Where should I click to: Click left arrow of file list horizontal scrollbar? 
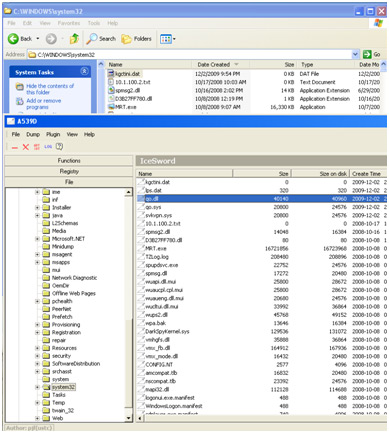[140, 418]
